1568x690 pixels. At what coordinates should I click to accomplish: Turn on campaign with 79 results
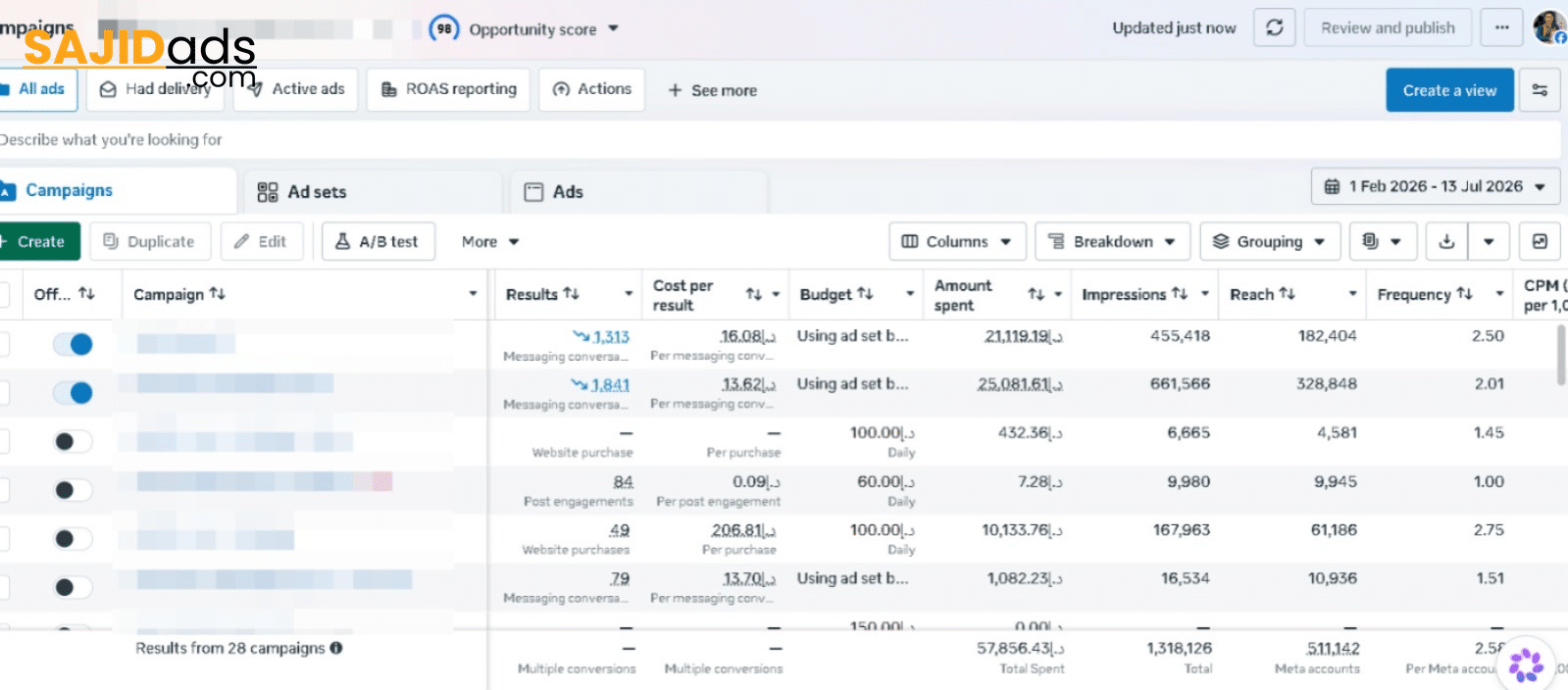coord(74,587)
